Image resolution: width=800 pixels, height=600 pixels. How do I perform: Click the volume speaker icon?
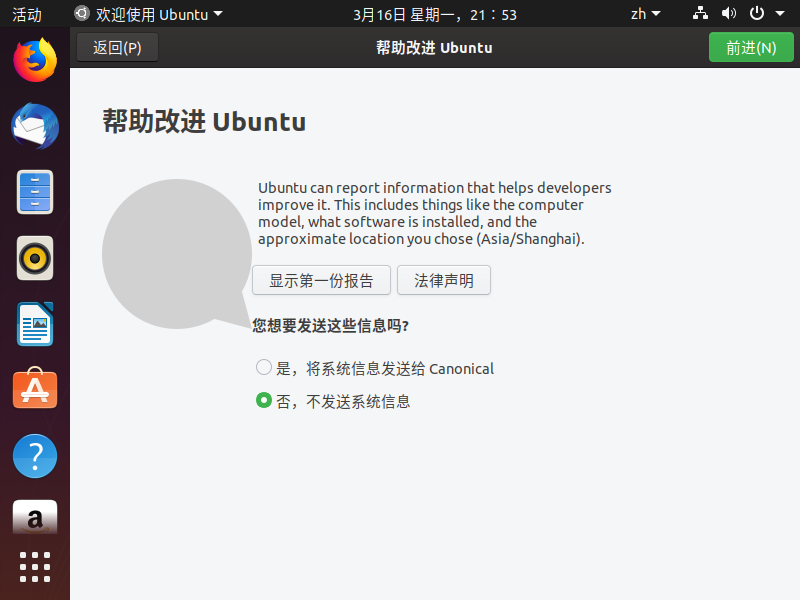click(729, 14)
